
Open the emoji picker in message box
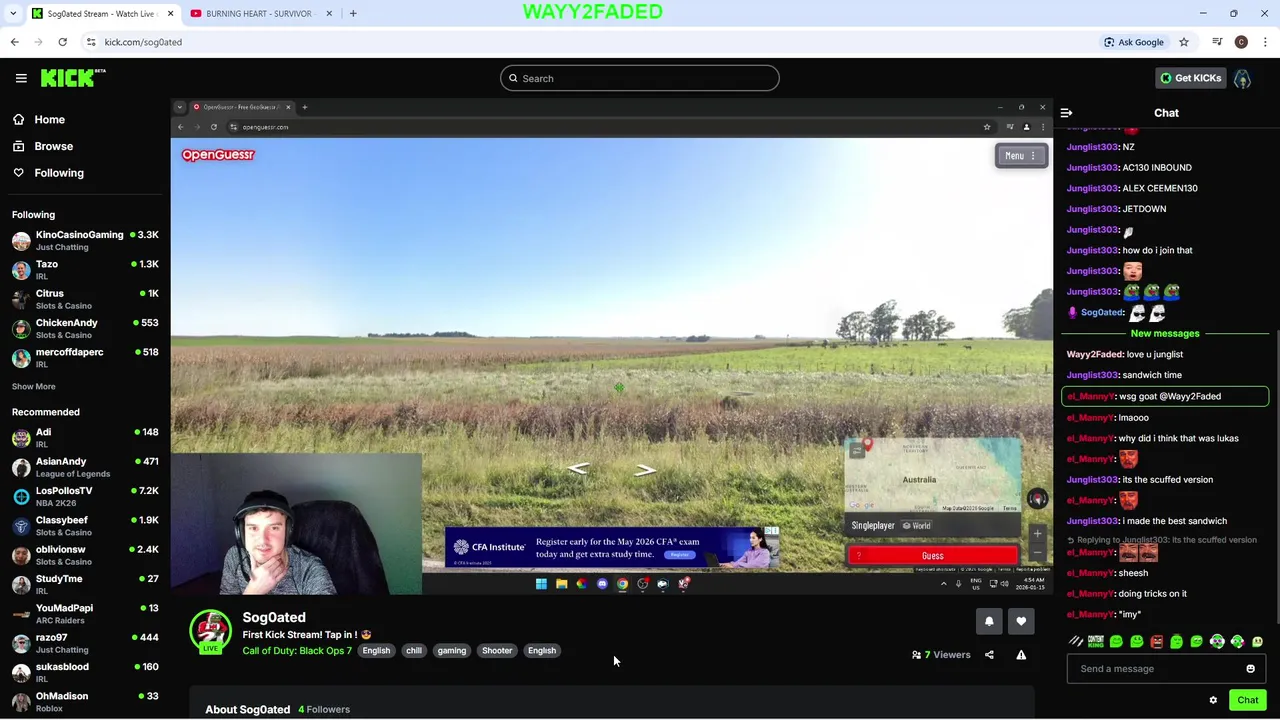[1250, 669]
